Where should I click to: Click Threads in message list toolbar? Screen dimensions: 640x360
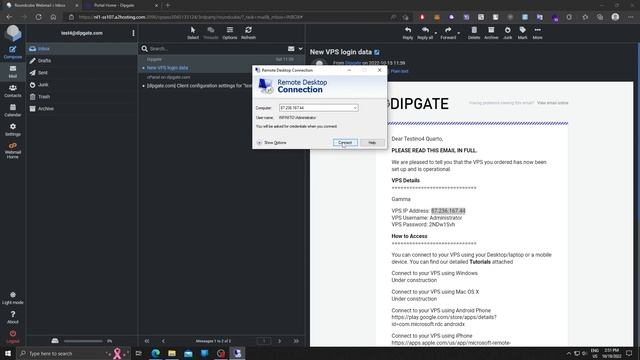pos(211,33)
